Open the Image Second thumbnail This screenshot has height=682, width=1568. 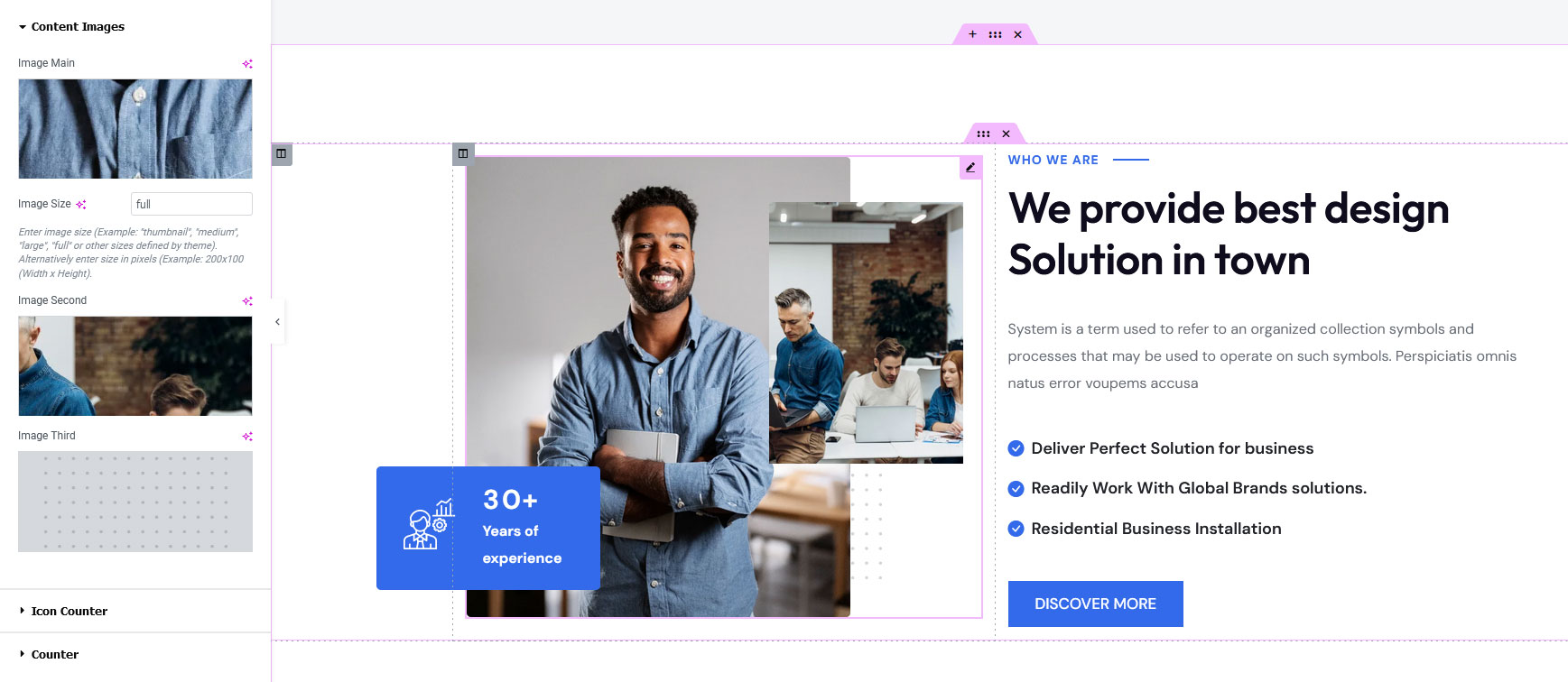(135, 366)
